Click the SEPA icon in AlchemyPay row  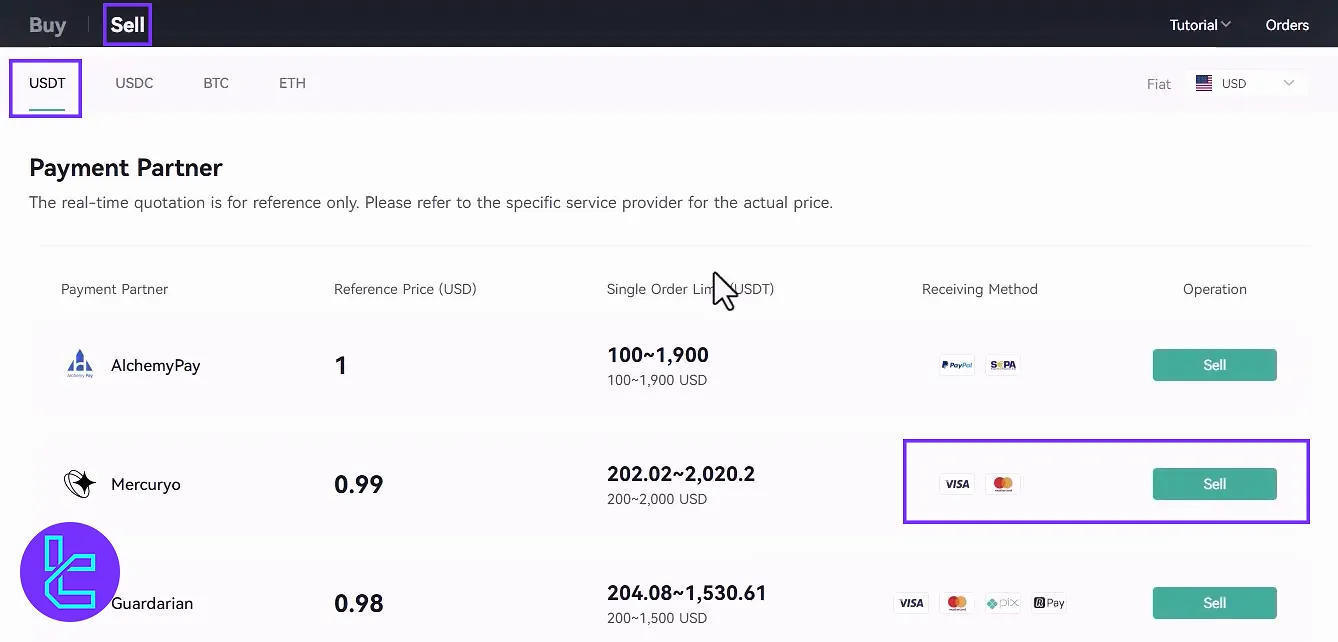[x=1003, y=365]
